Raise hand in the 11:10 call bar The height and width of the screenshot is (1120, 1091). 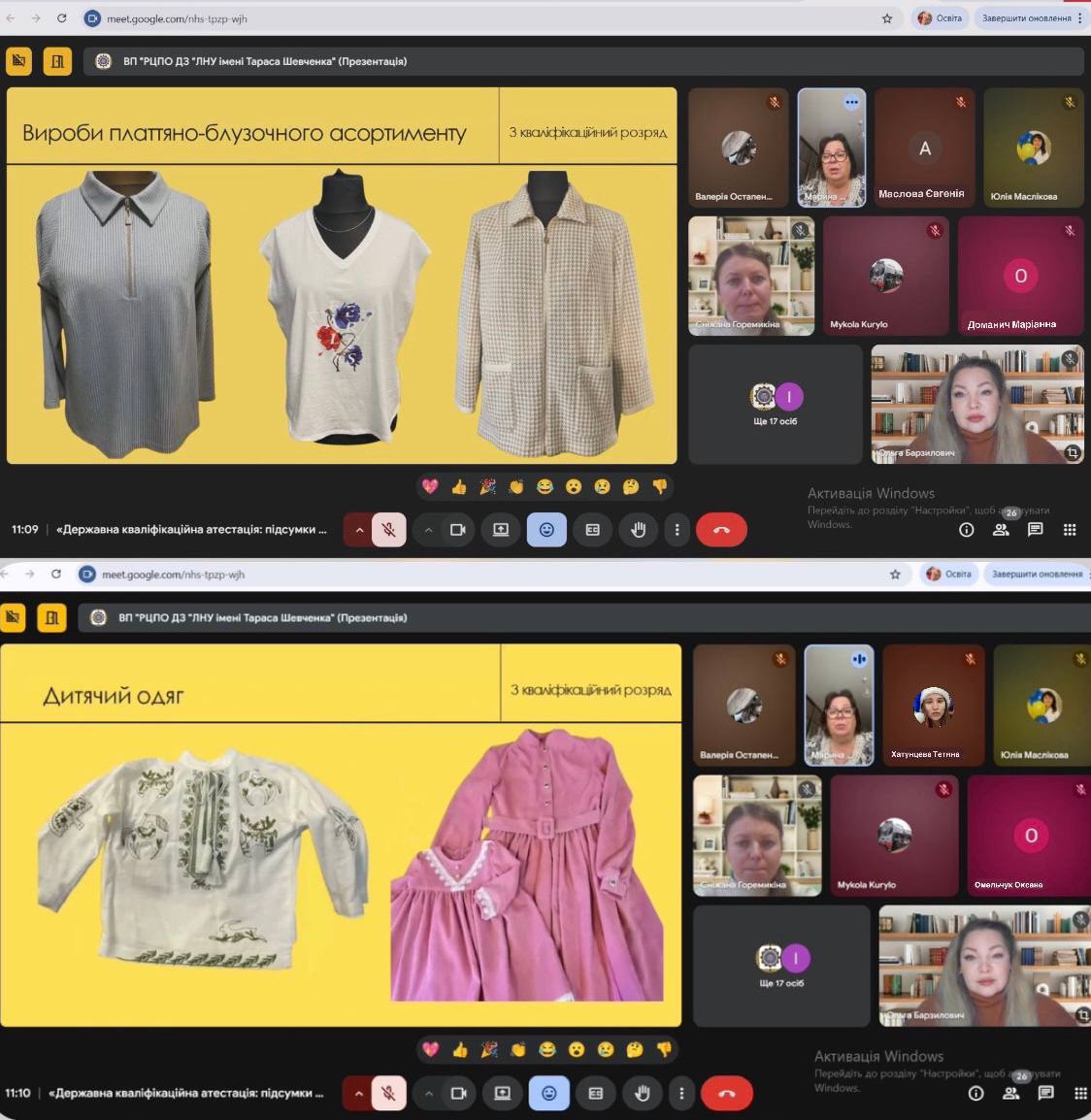(642, 1094)
